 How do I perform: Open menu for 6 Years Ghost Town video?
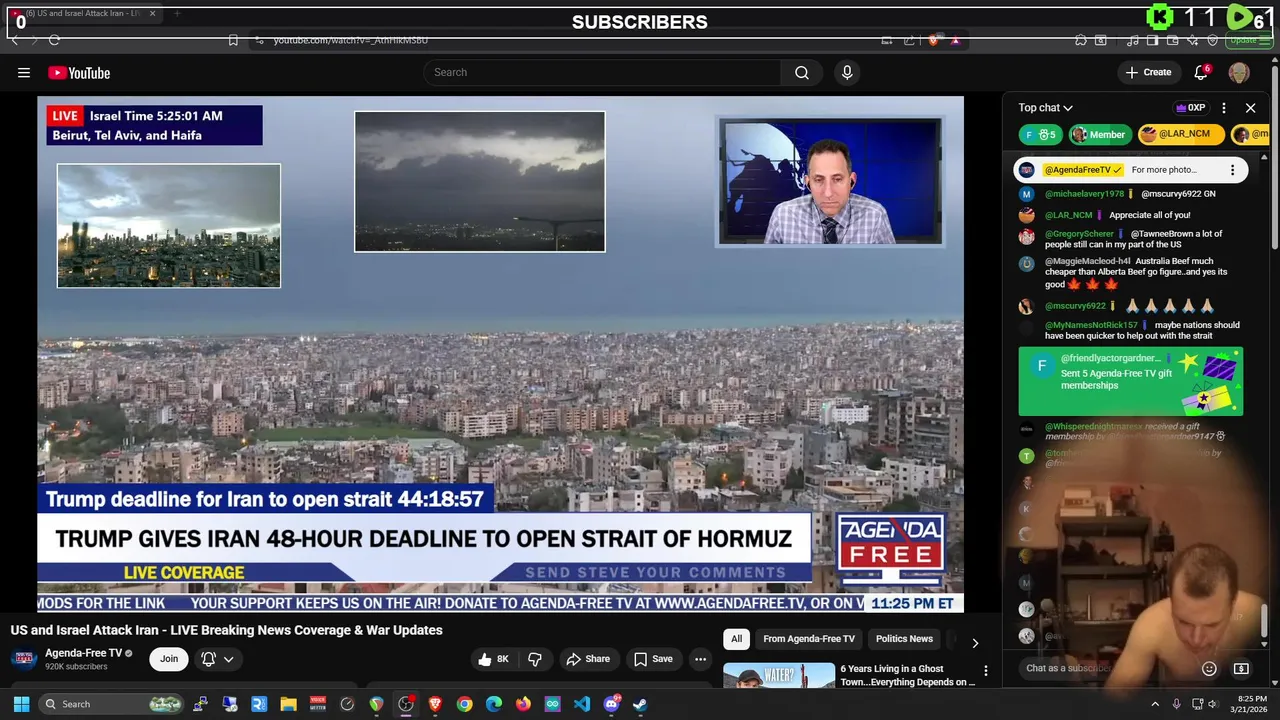985,671
